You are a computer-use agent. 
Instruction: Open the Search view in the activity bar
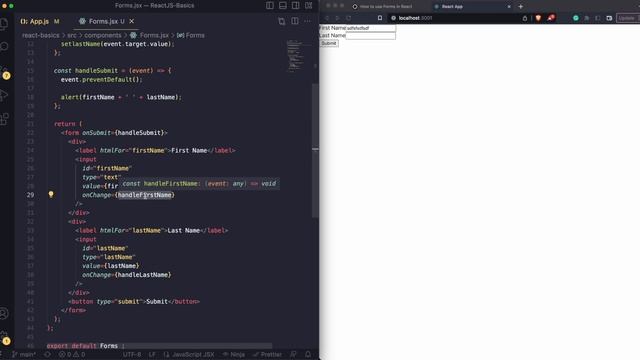tap(4, 46)
